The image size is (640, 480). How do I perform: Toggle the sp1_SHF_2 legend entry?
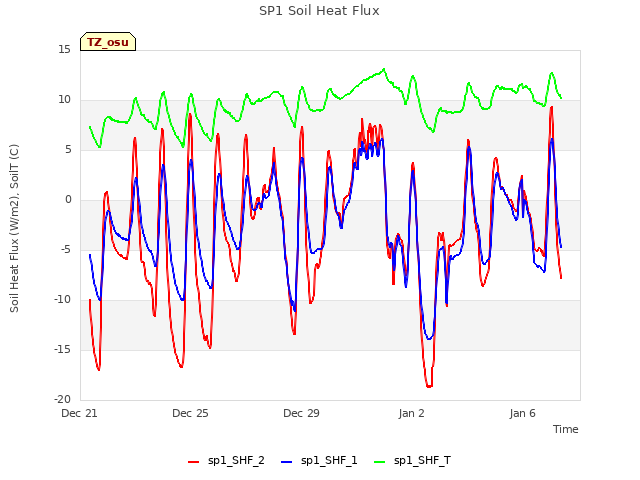pyautogui.click(x=226, y=461)
